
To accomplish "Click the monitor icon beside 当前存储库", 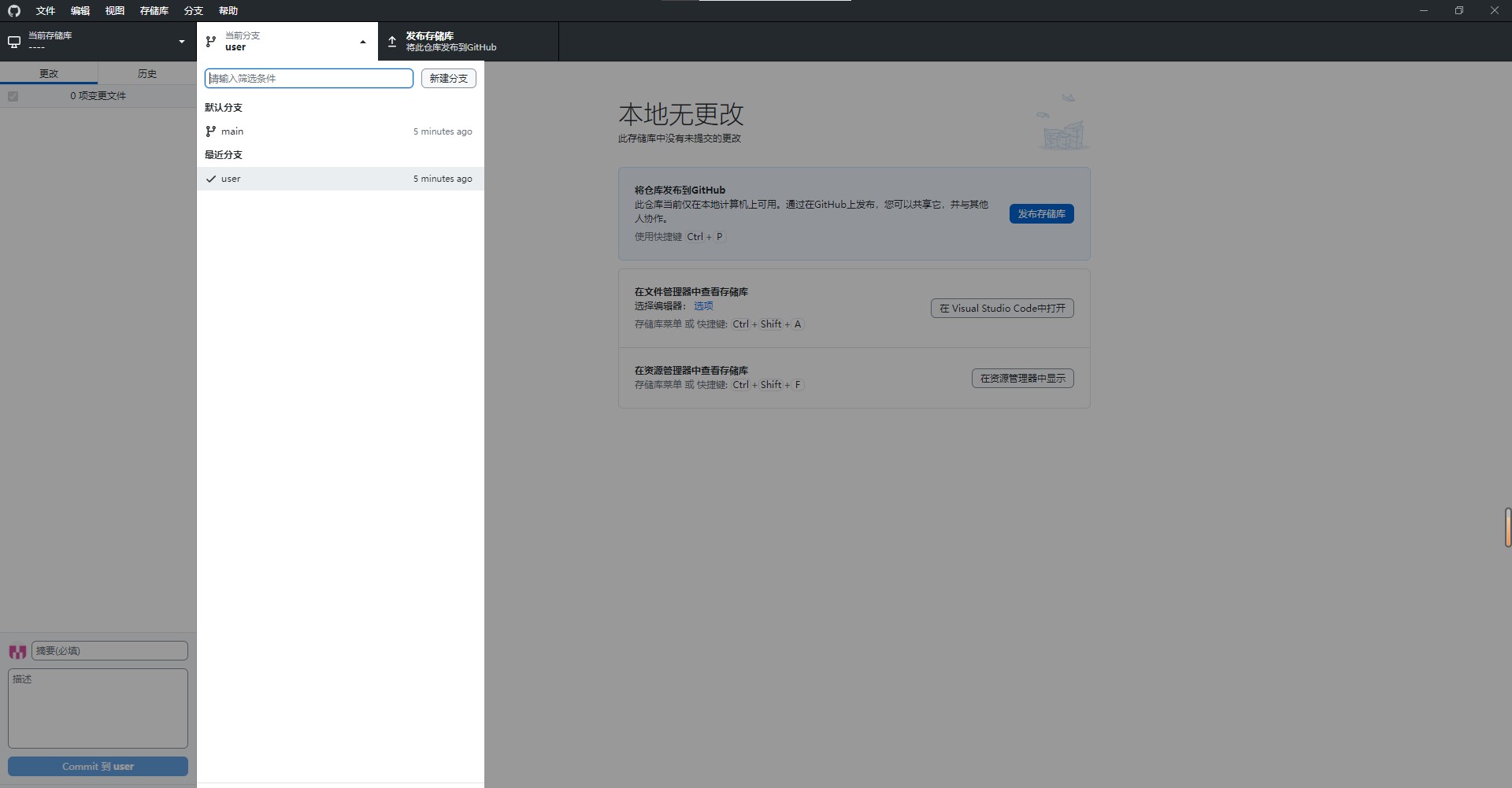I will point(14,42).
